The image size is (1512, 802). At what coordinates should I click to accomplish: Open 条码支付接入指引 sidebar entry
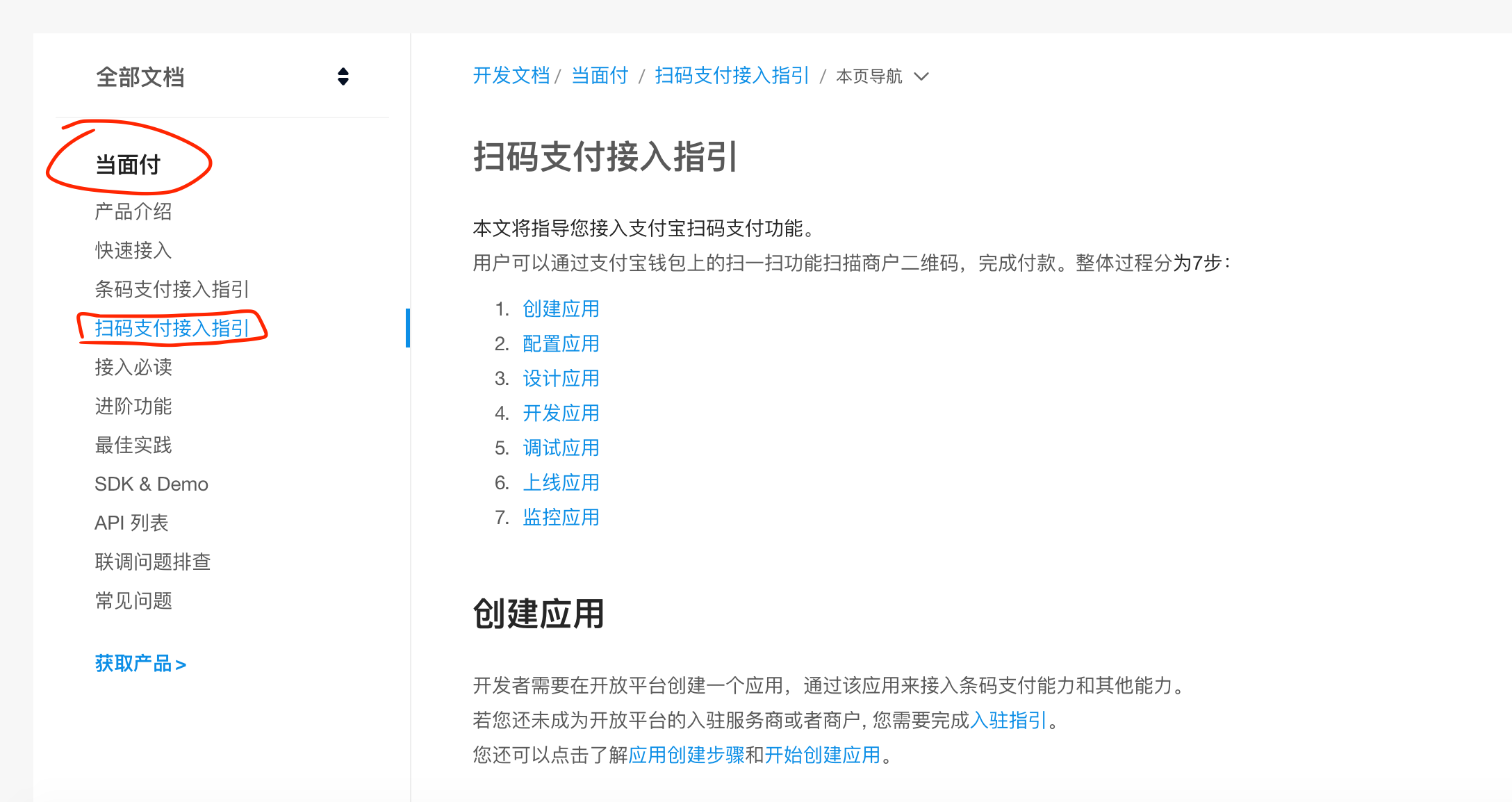(172, 289)
